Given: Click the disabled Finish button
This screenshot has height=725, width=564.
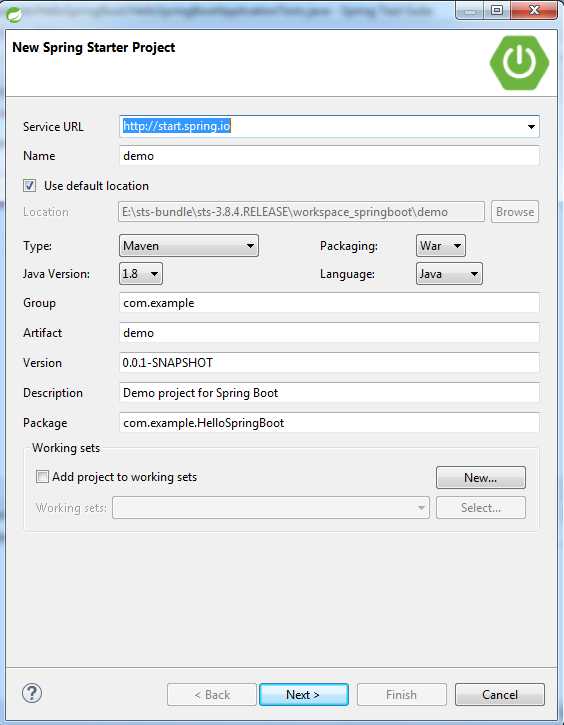Looking at the screenshot, I should pyautogui.click(x=402, y=694).
